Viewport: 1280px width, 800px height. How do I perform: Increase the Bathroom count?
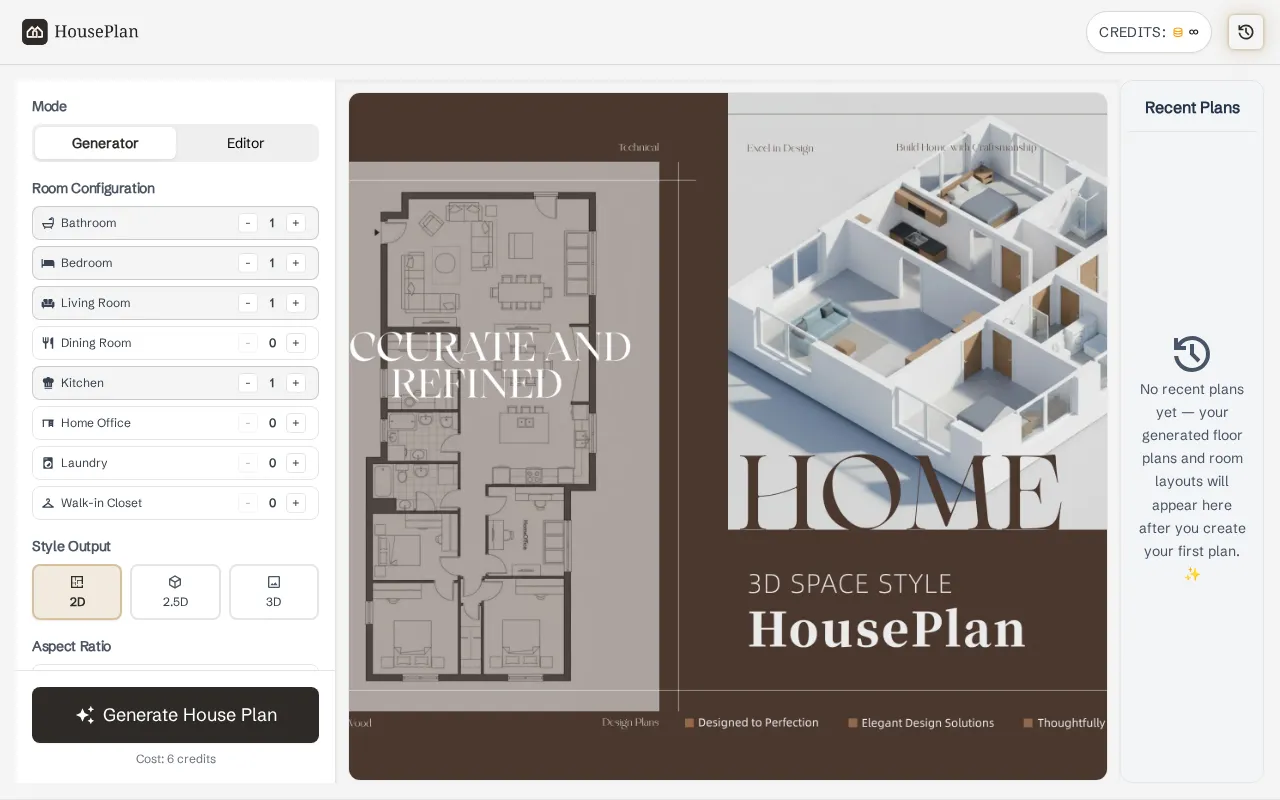pyautogui.click(x=296, y=223)
